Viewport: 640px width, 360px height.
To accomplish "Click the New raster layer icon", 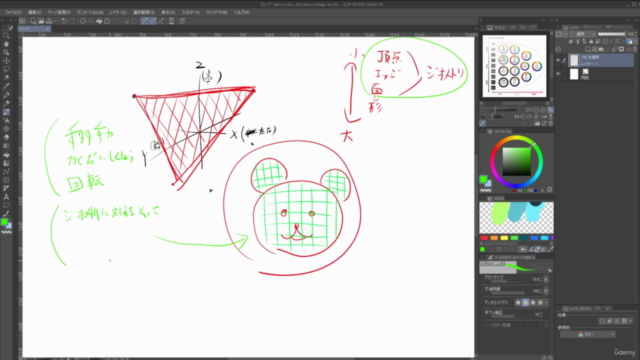I will point(588,49).
